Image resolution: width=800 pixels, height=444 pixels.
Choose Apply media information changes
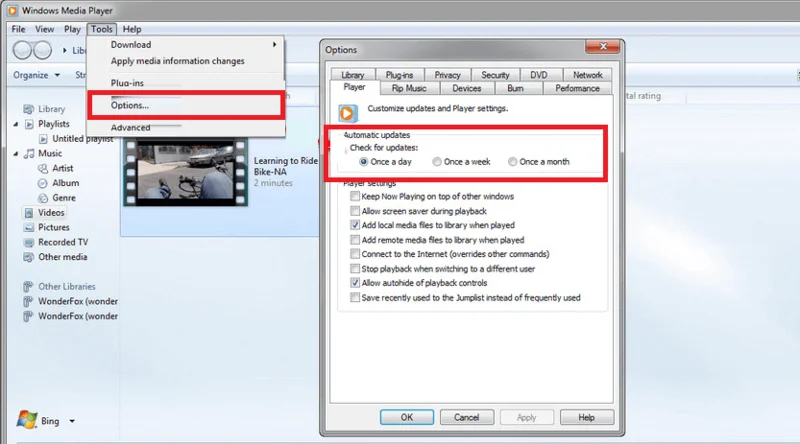coord(178,61)
